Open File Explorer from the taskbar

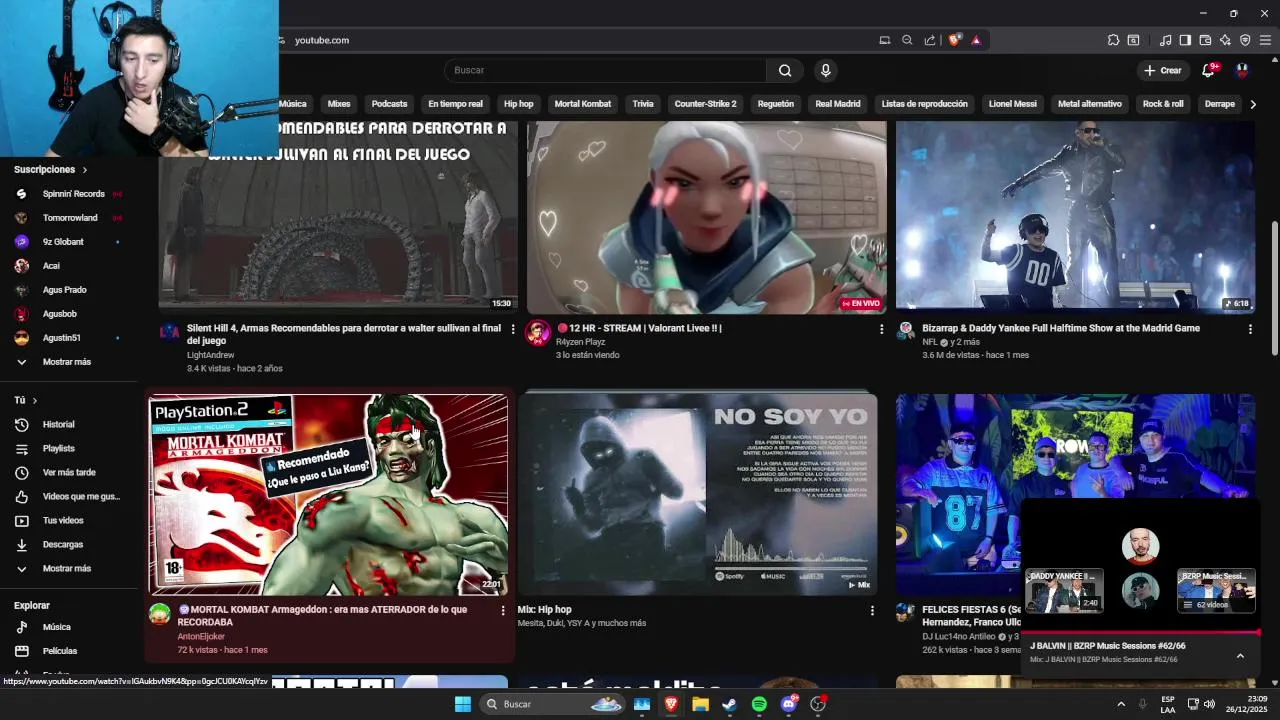[x=700, y=704]
